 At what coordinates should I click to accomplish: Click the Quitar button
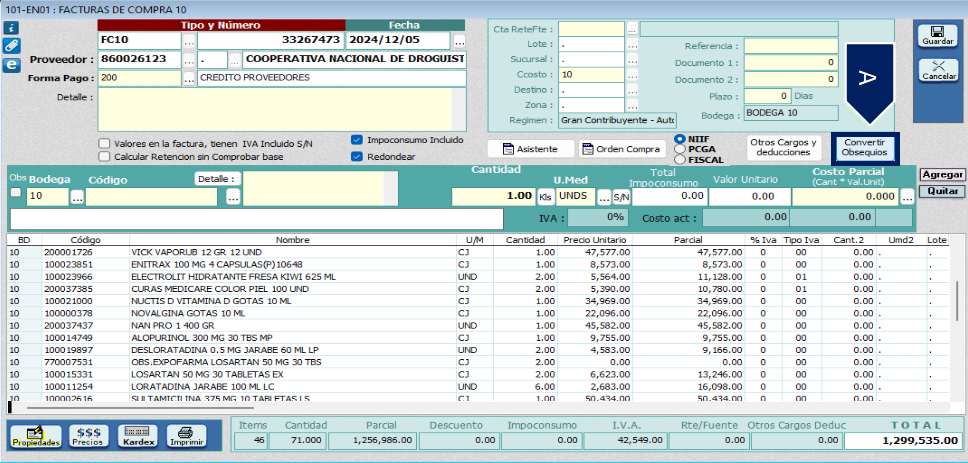click(941, 191)
